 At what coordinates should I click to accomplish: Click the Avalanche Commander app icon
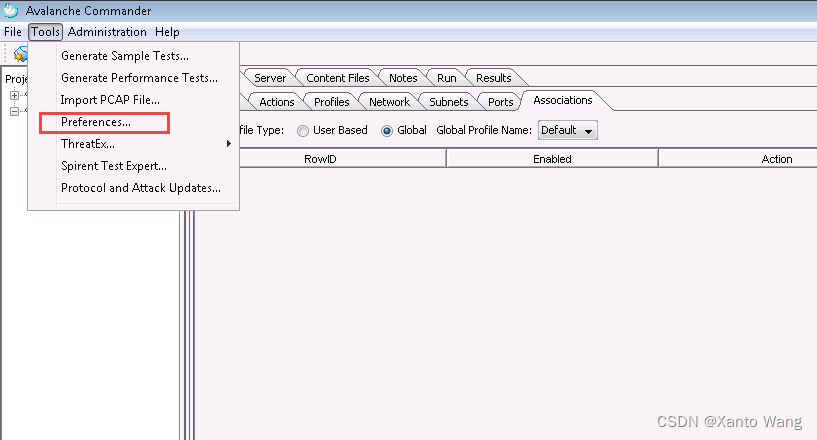pos(10,10)
